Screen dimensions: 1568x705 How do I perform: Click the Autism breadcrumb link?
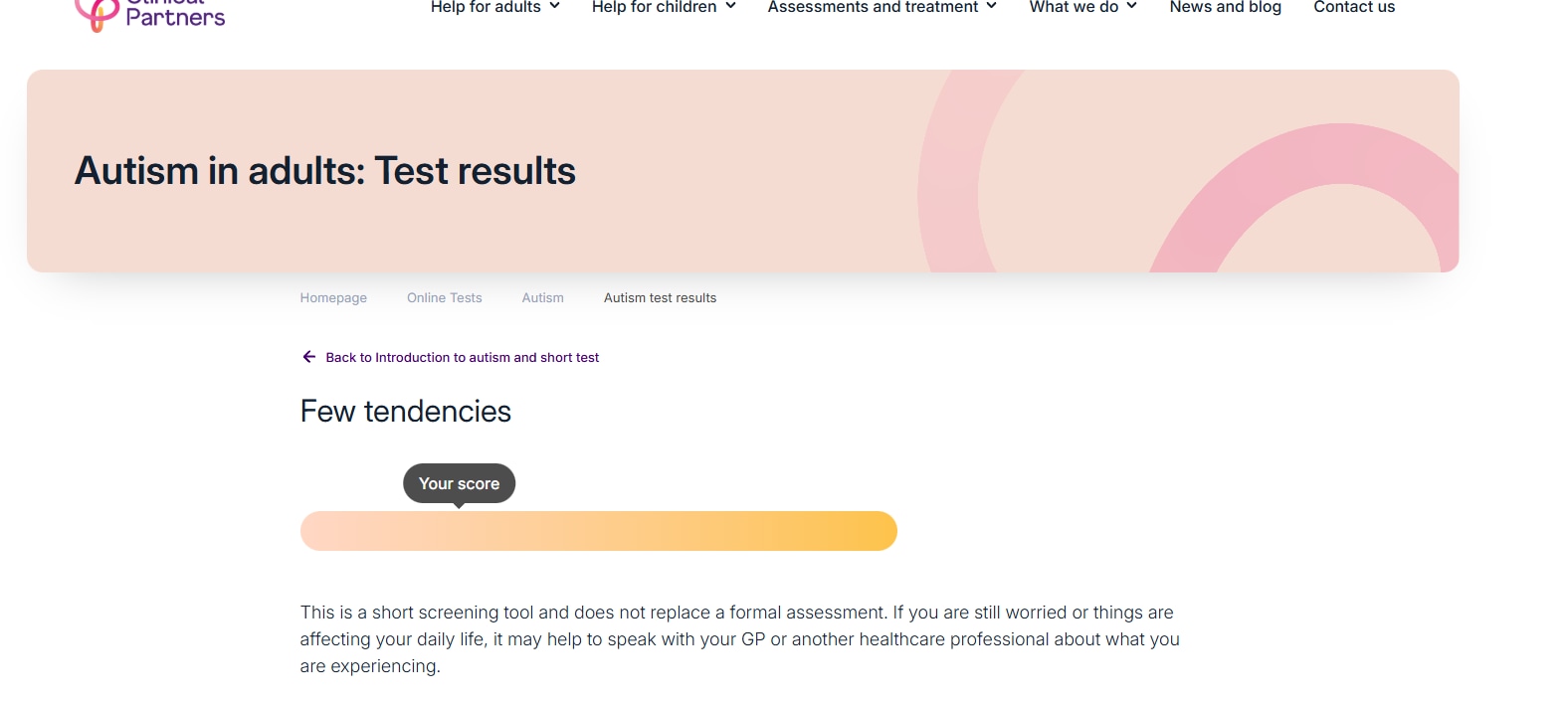(542, 298)
